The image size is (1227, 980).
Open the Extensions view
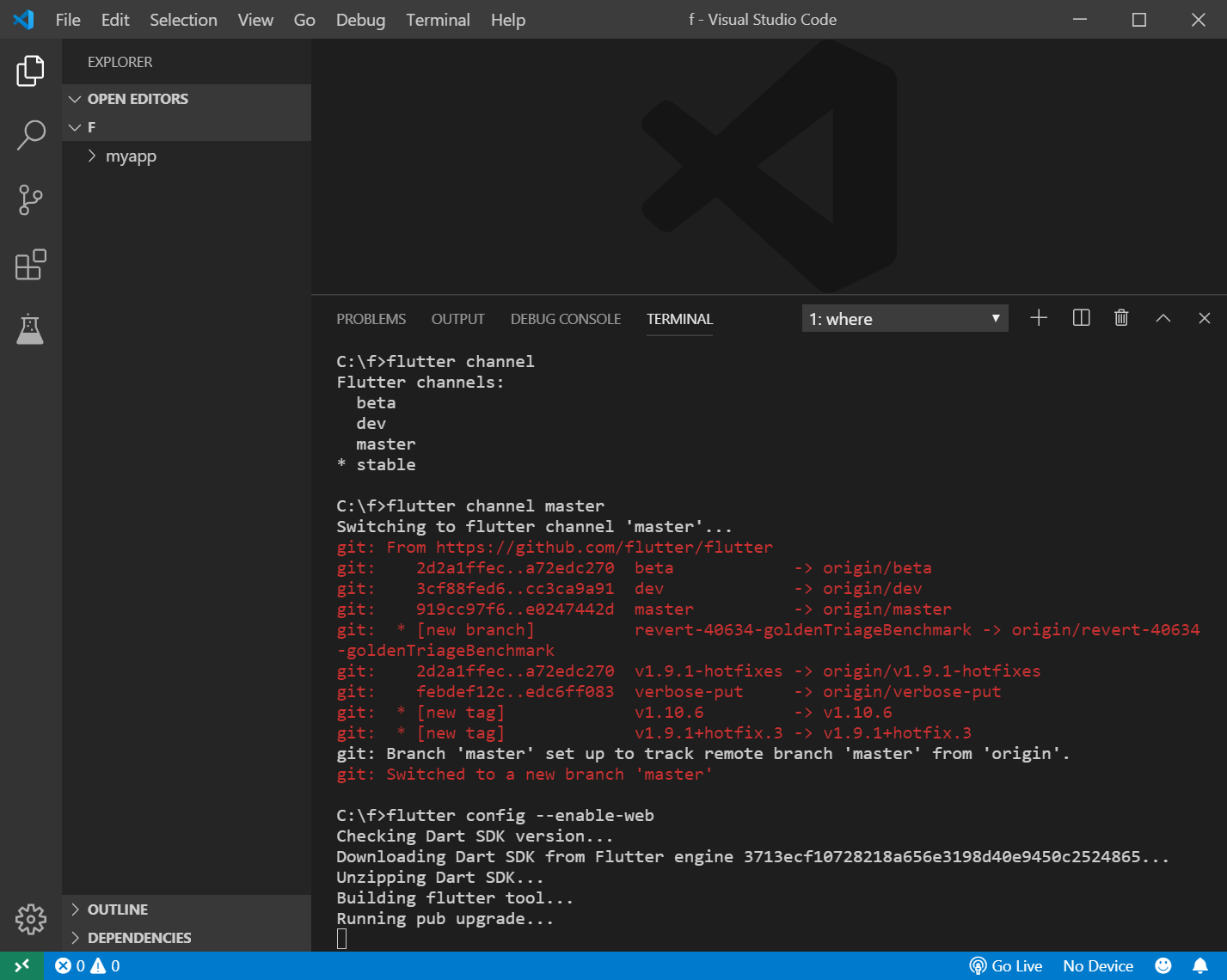tap(30, 265)
